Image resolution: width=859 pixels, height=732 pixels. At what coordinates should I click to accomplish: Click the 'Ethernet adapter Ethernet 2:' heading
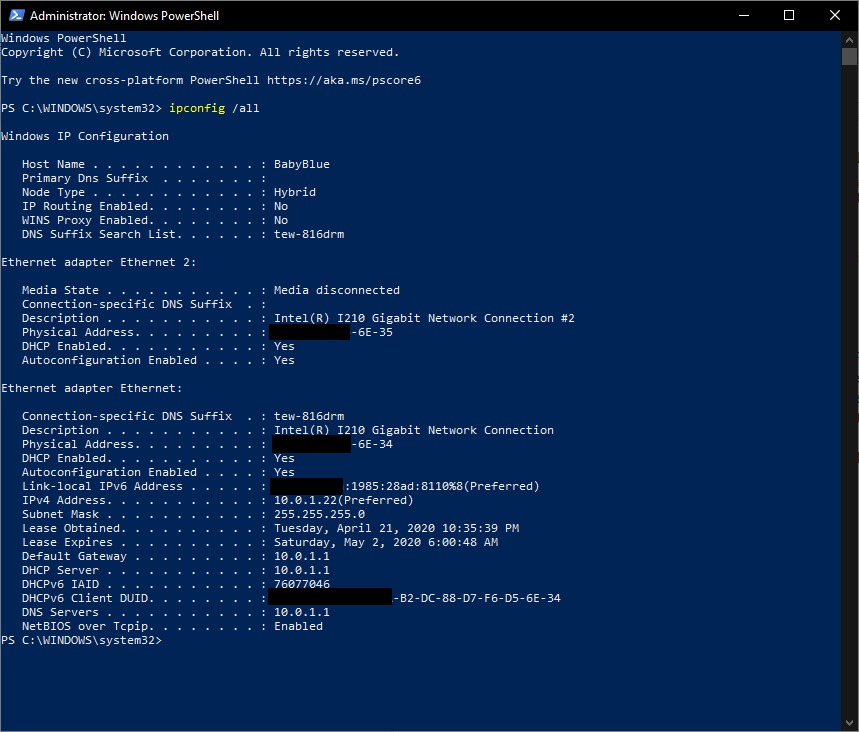(x=99, y=262)
